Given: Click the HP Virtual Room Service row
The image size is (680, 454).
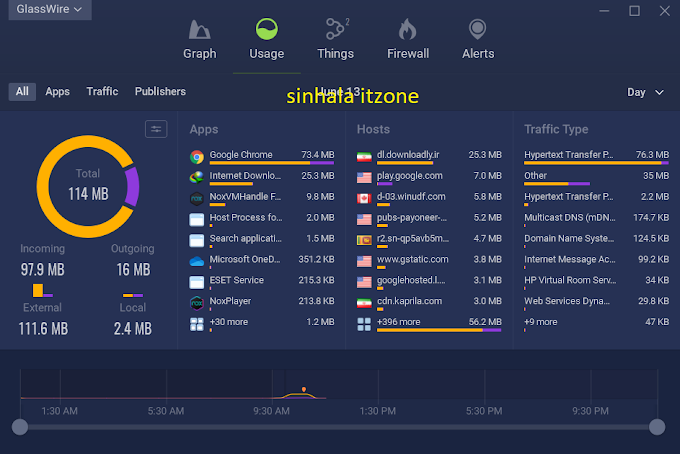Looking at the screenshot, I should click(596, 282).
